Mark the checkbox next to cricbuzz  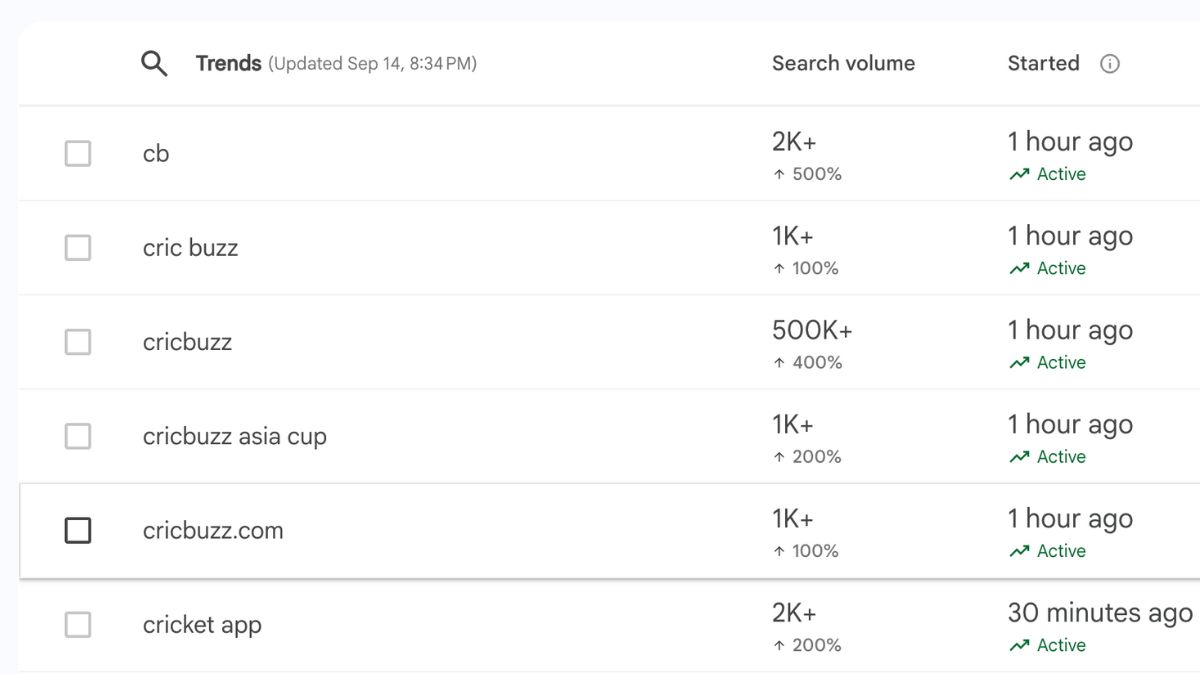point(78,342)
